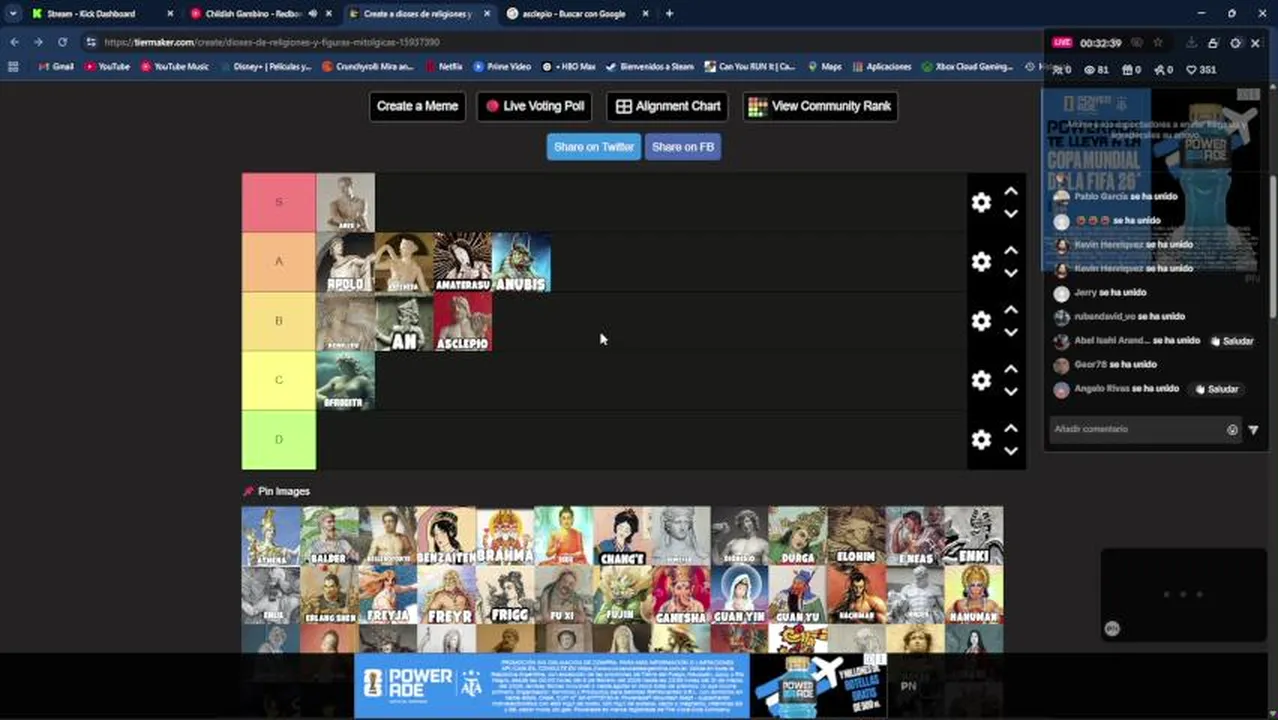Open YouTube Music bookmark
Viewport: 1278px width, 720px height.
click(x=174, y=67)
